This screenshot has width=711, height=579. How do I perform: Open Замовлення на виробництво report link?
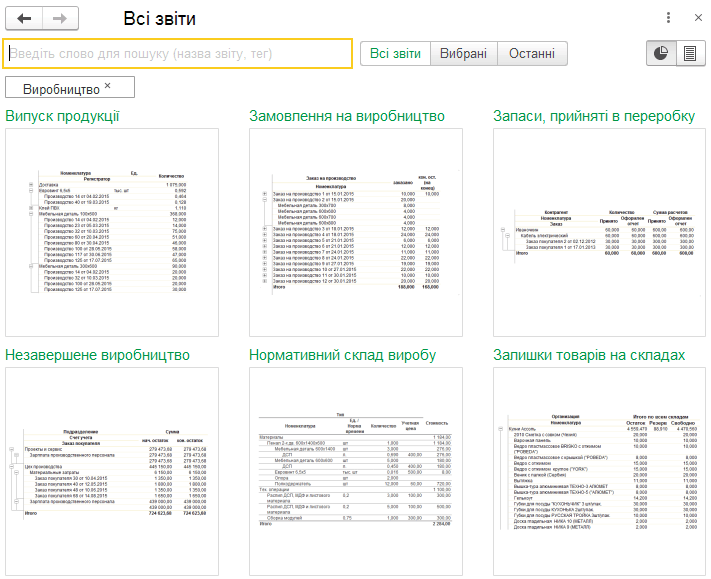[347, 116]
